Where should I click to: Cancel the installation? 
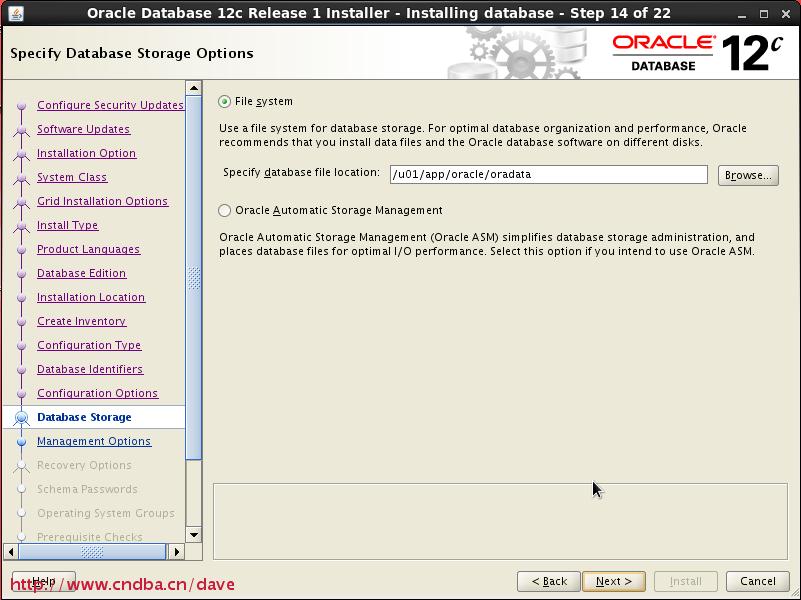758,581
